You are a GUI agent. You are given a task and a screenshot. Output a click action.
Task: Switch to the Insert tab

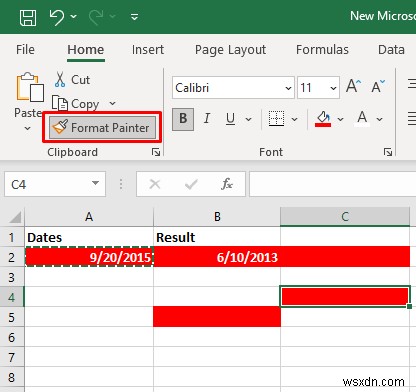[148, 50]
